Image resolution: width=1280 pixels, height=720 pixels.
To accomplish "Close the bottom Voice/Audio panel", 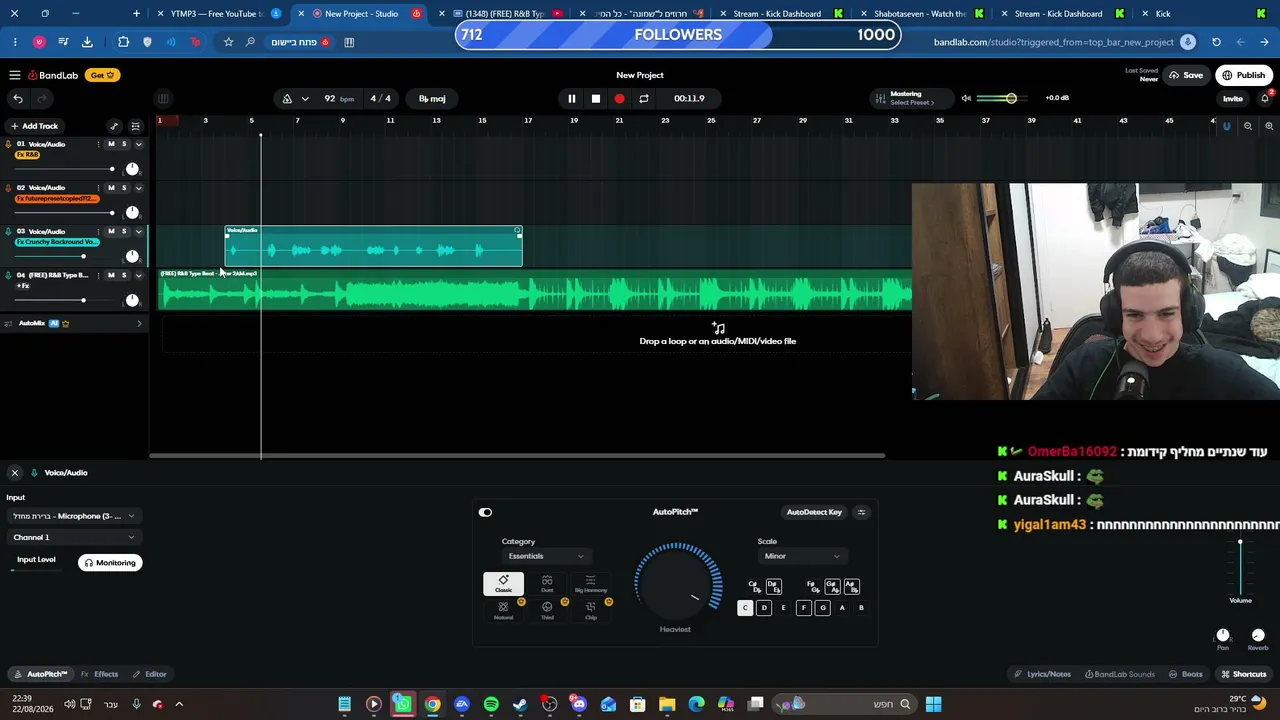I will 15,473.
